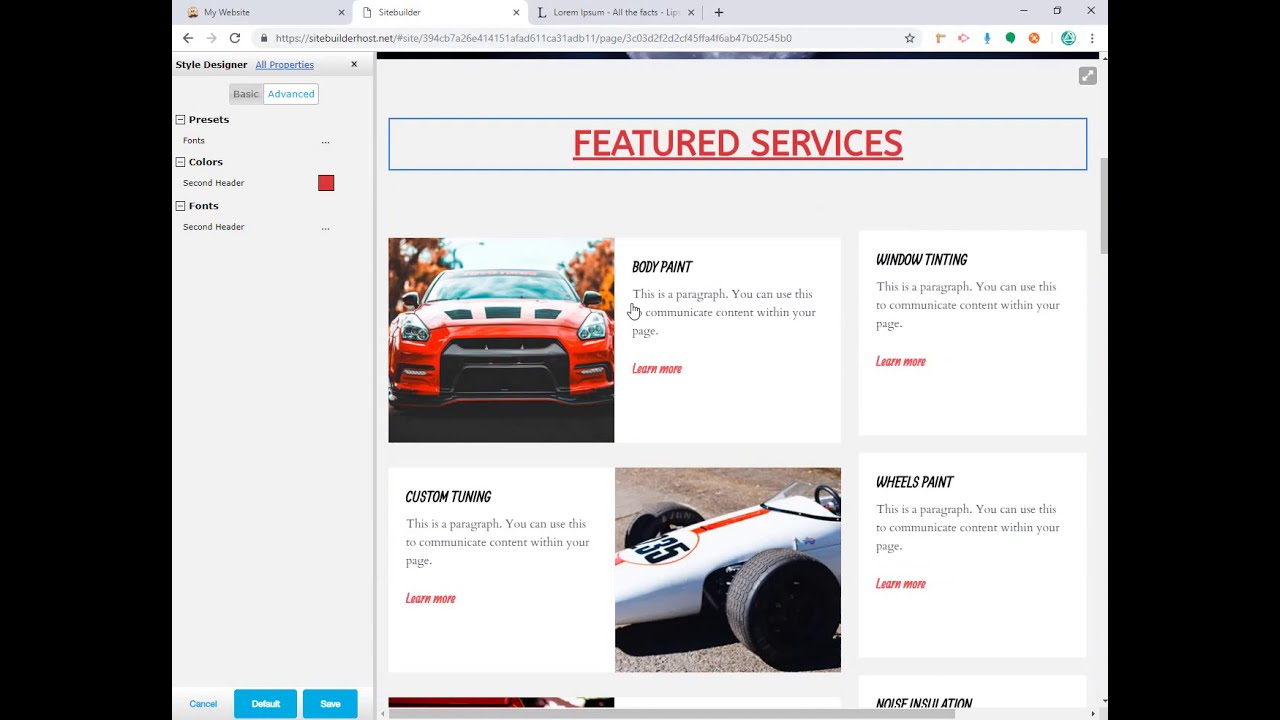The height and width of the screenshot is (720, 1280).
Task: Click the Custom Tuning title
Action: coord(448,497)
